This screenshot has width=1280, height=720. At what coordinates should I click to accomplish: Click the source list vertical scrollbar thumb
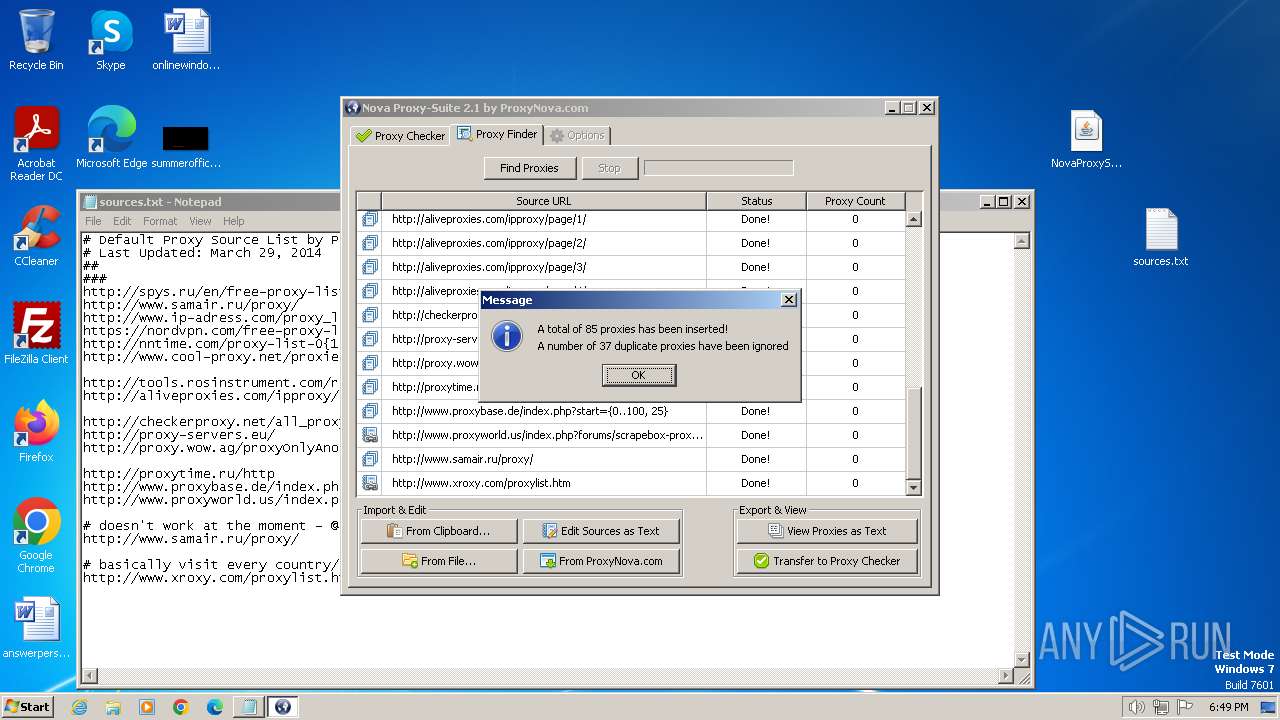pos(913,433)
